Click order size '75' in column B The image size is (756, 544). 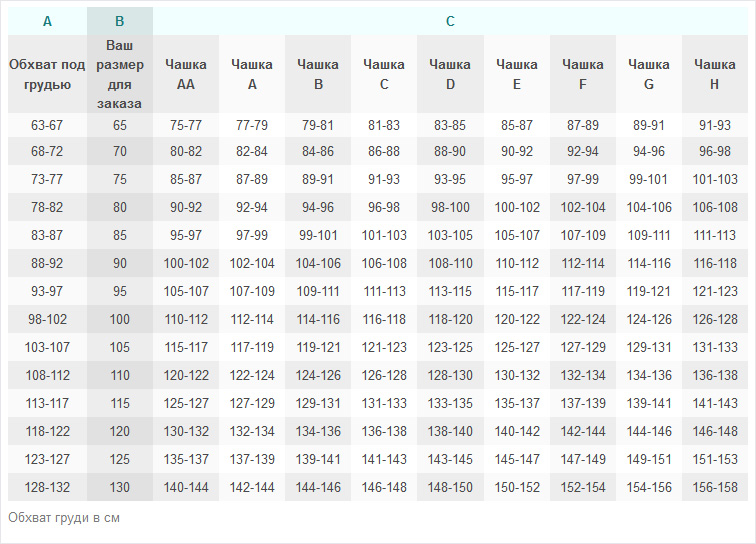point(120,180)
